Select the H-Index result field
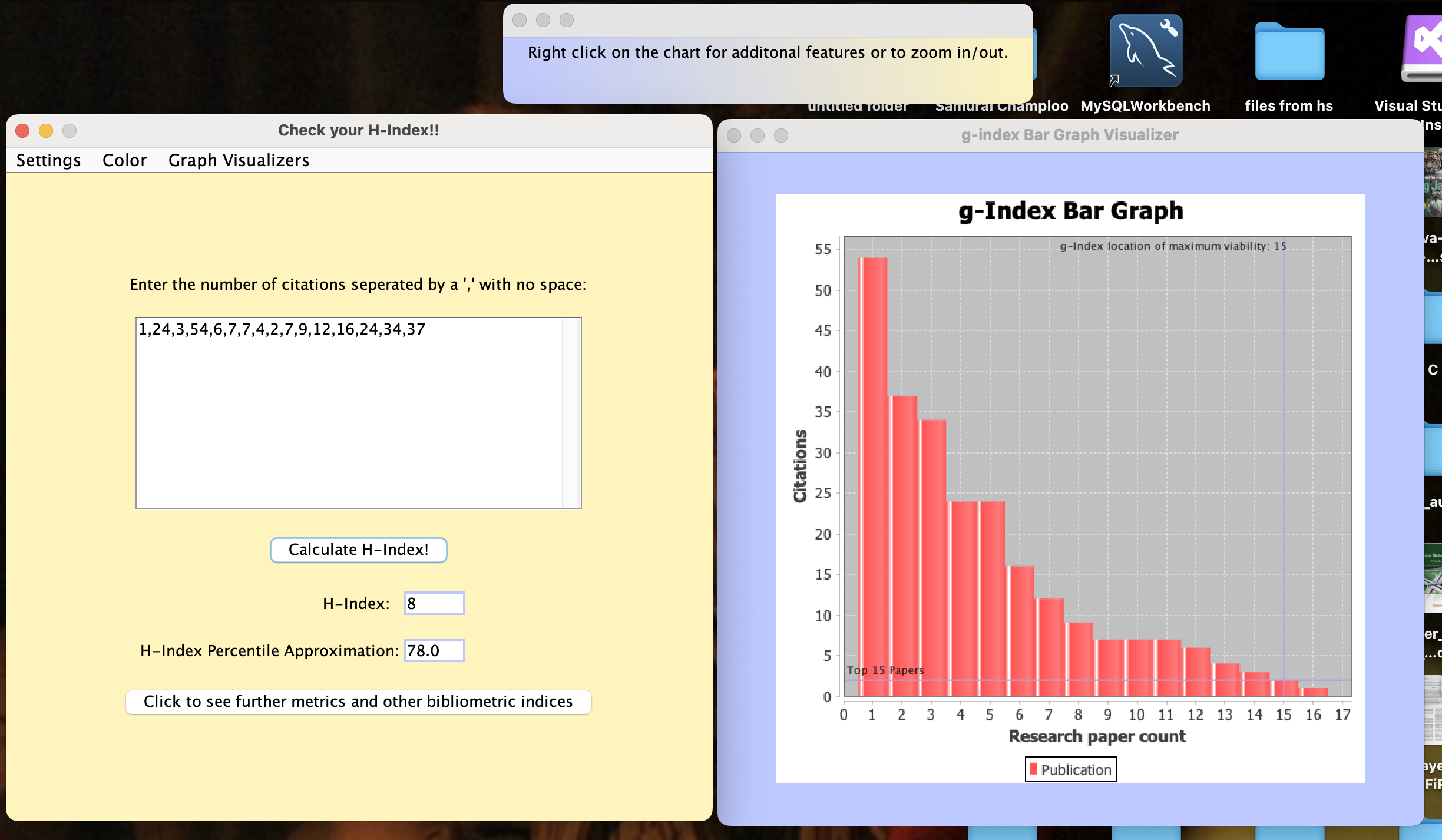This screenshot has height=840, width=1442. tap(434, 603)
